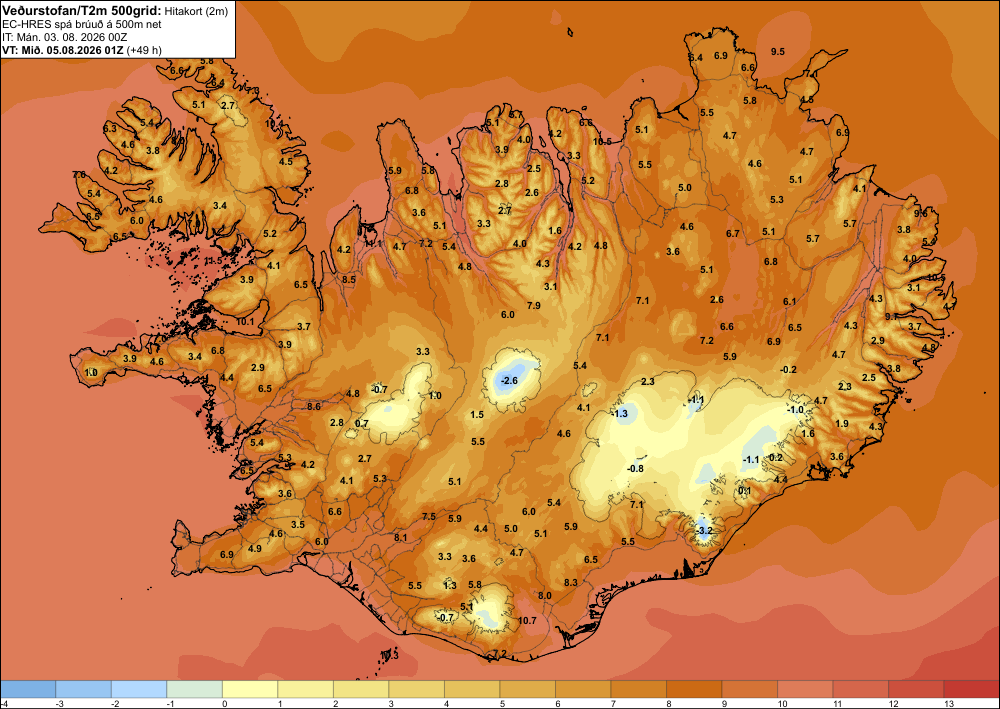Click the legend color band between 6 and 7
The image size is (1000, 709).
[x=583, y=689]
